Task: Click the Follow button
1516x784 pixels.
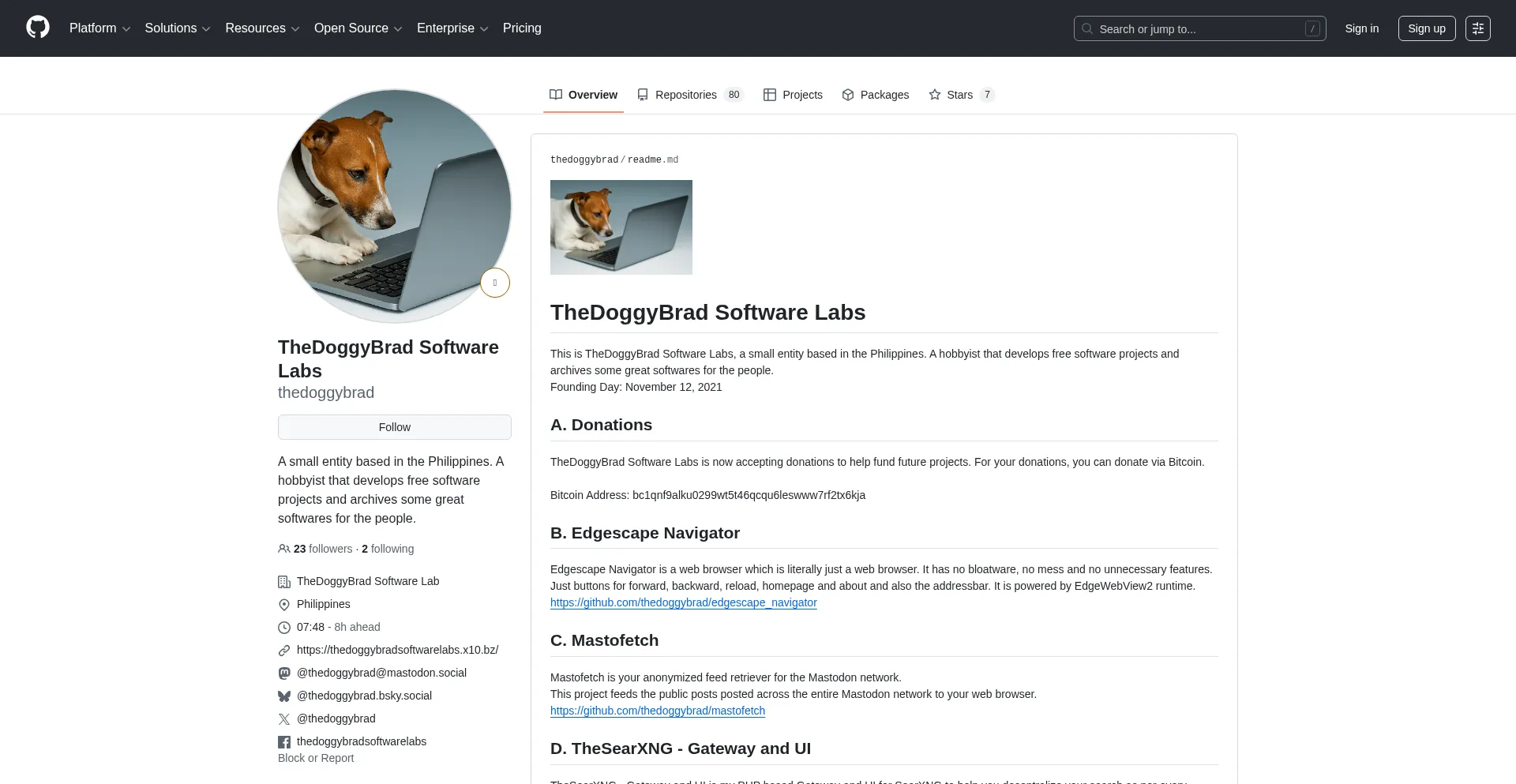Action: pos(394,427)
